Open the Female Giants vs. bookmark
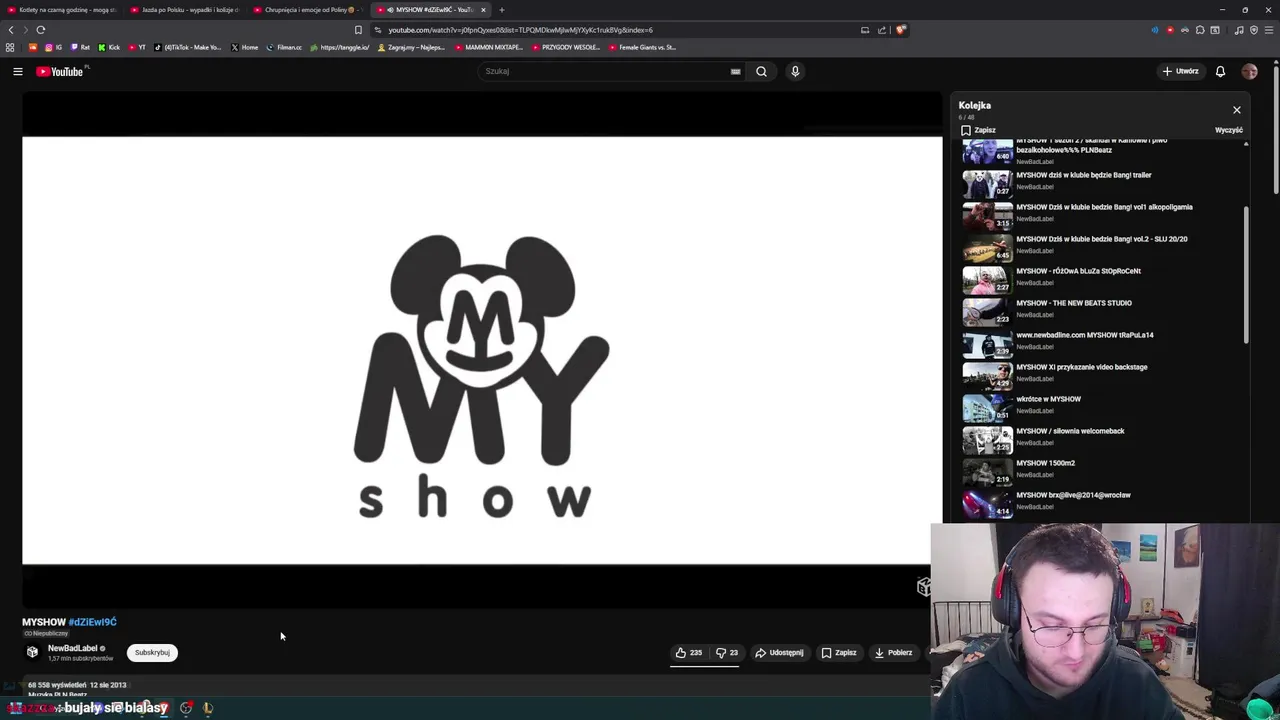1280x720 pixels. tap(642, 47)
